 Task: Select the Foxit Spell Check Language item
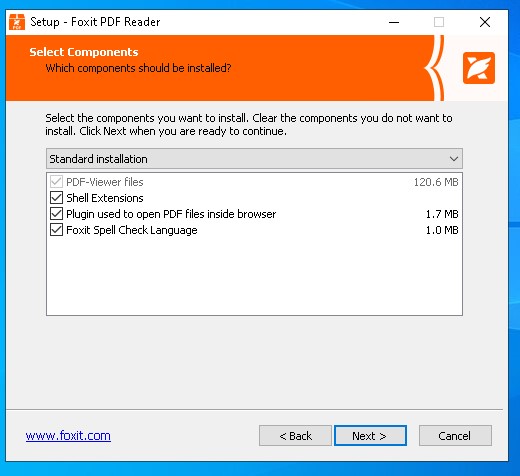click(x=132, y=230)
